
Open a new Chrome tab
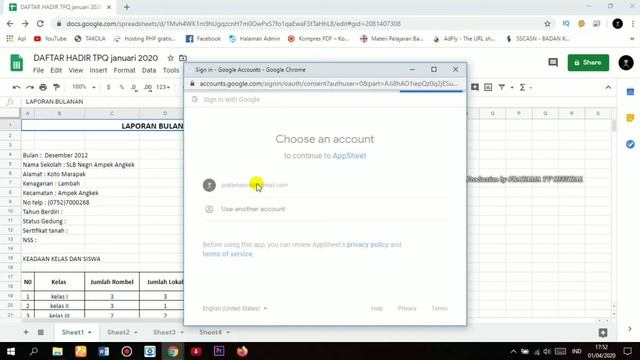click(x=127, y=7)
